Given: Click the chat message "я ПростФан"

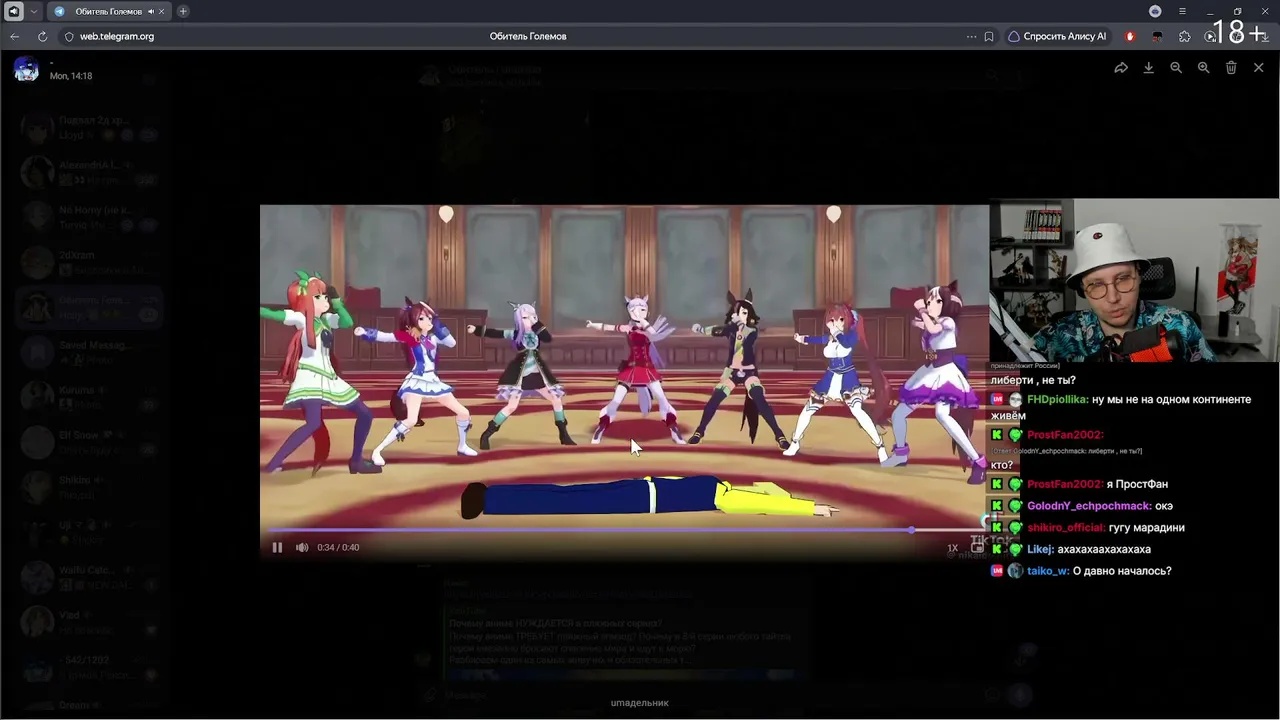Looking at the screenshot, I should [1137, 484].
